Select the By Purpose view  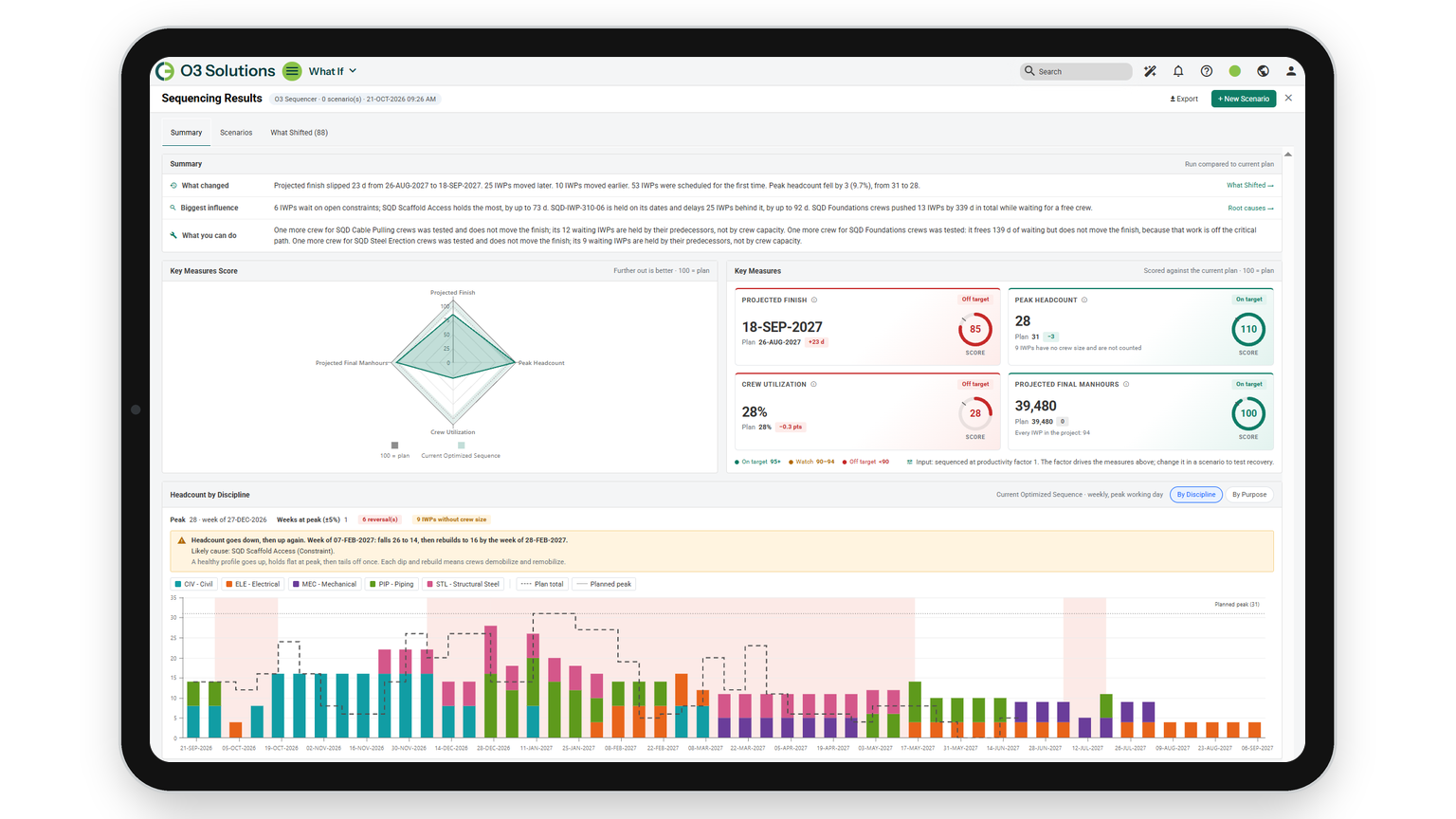(1249, 495)
